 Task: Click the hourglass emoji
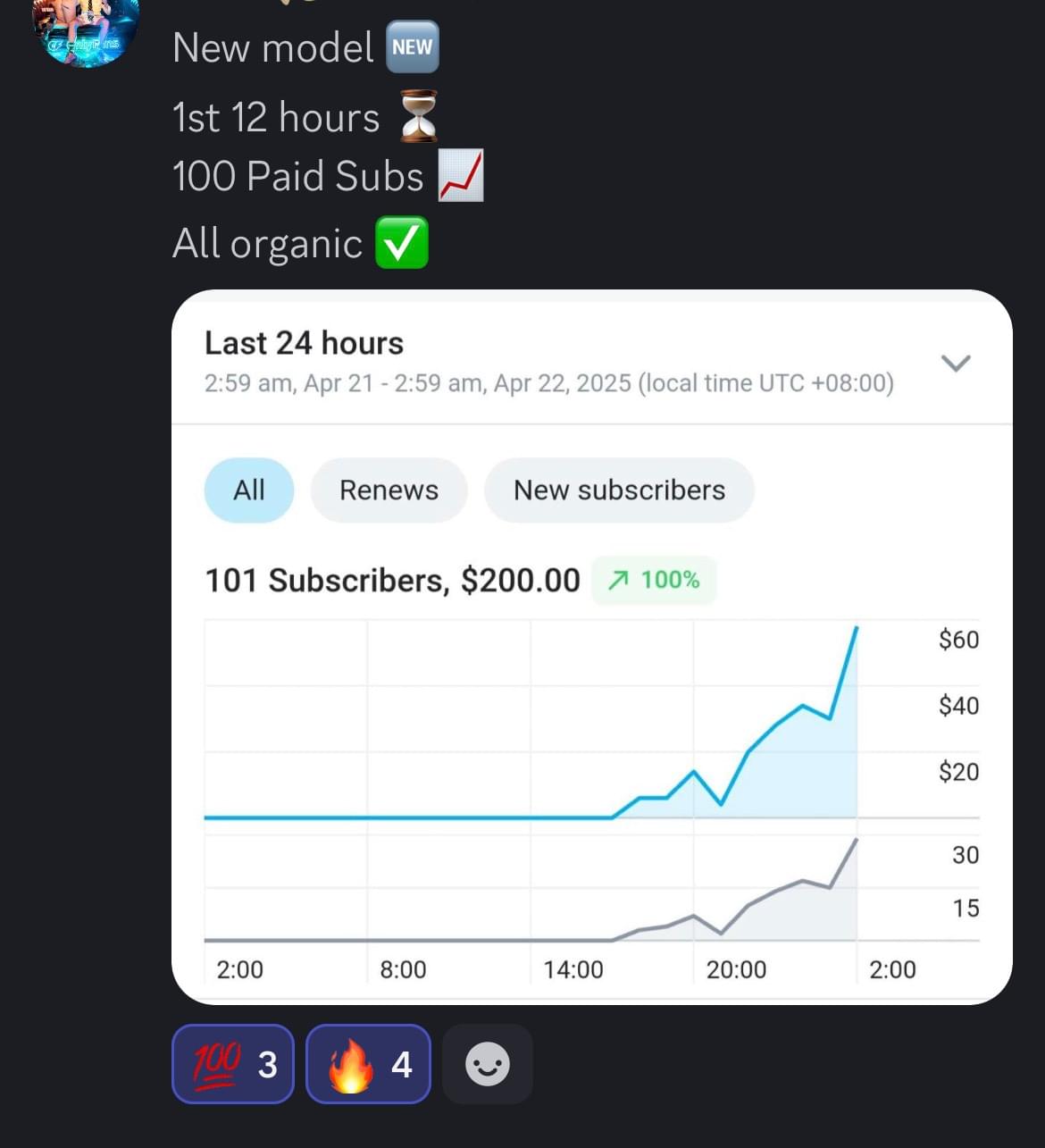click(x=418, y=117)
